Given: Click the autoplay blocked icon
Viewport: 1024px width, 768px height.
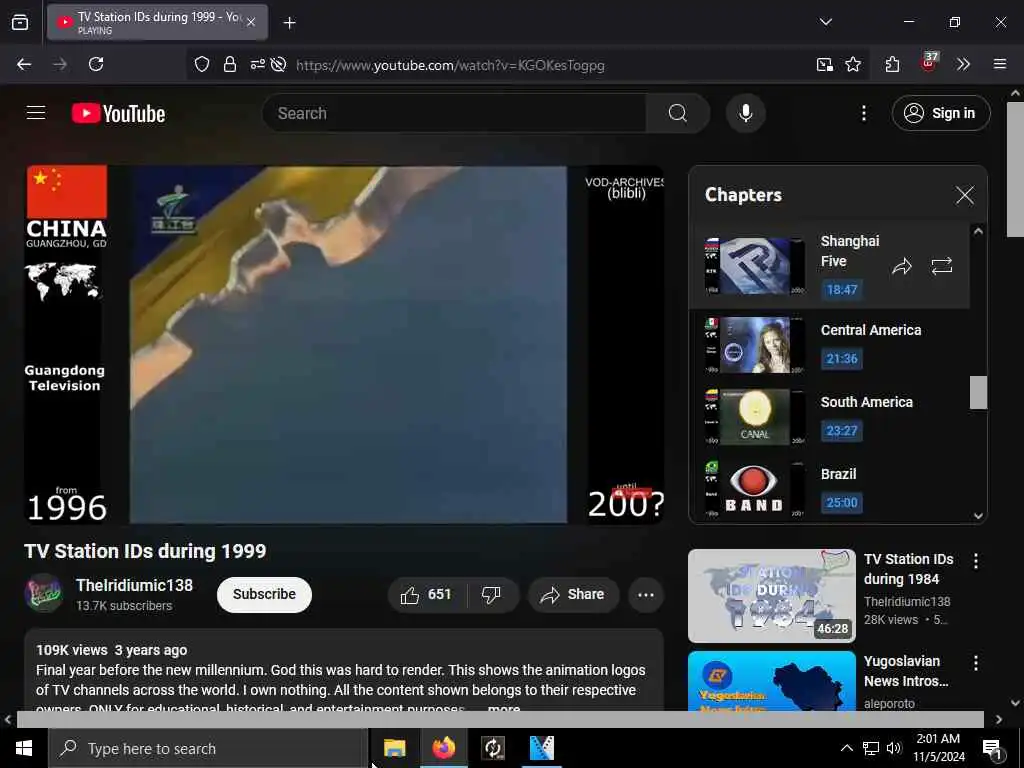Looking at the screenshot, I should 278,64.
